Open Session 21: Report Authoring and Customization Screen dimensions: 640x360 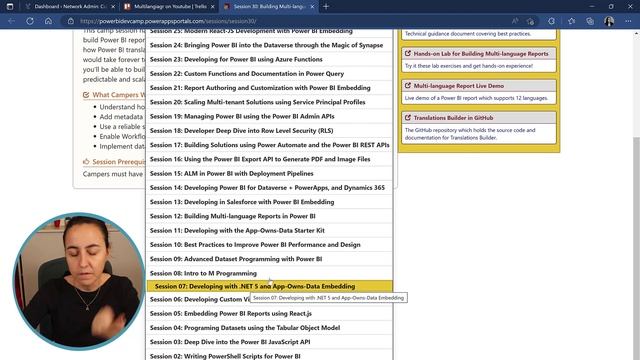(269, 88)
